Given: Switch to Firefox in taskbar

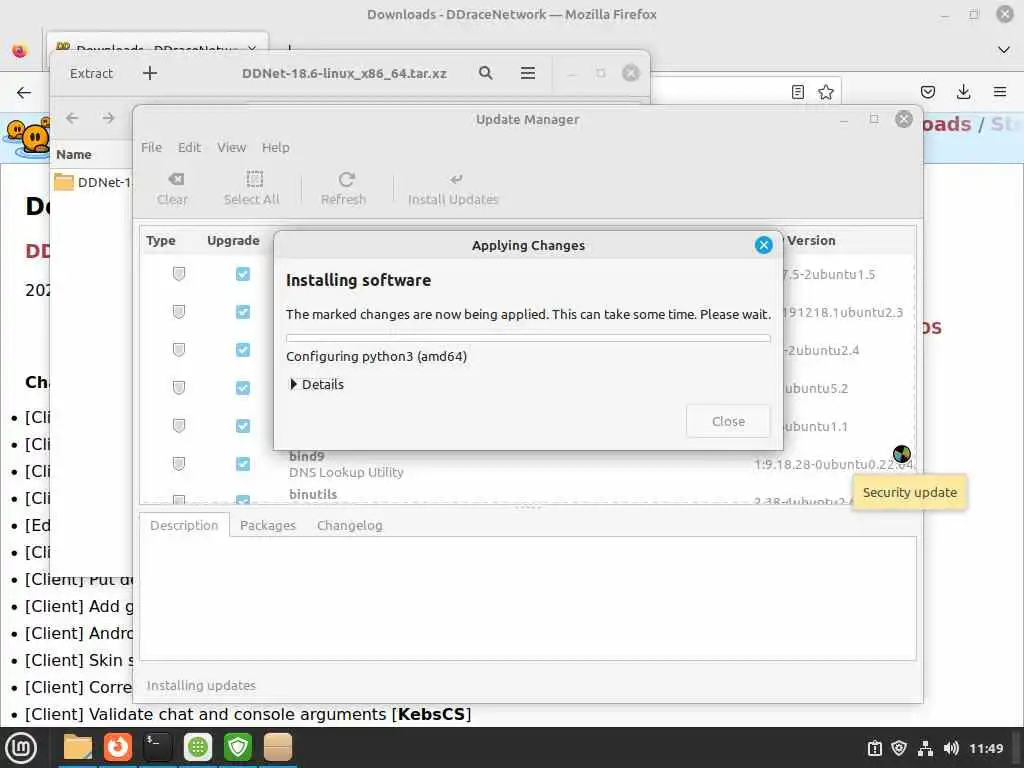Looking at the screenshot, I should pos(118,747).
